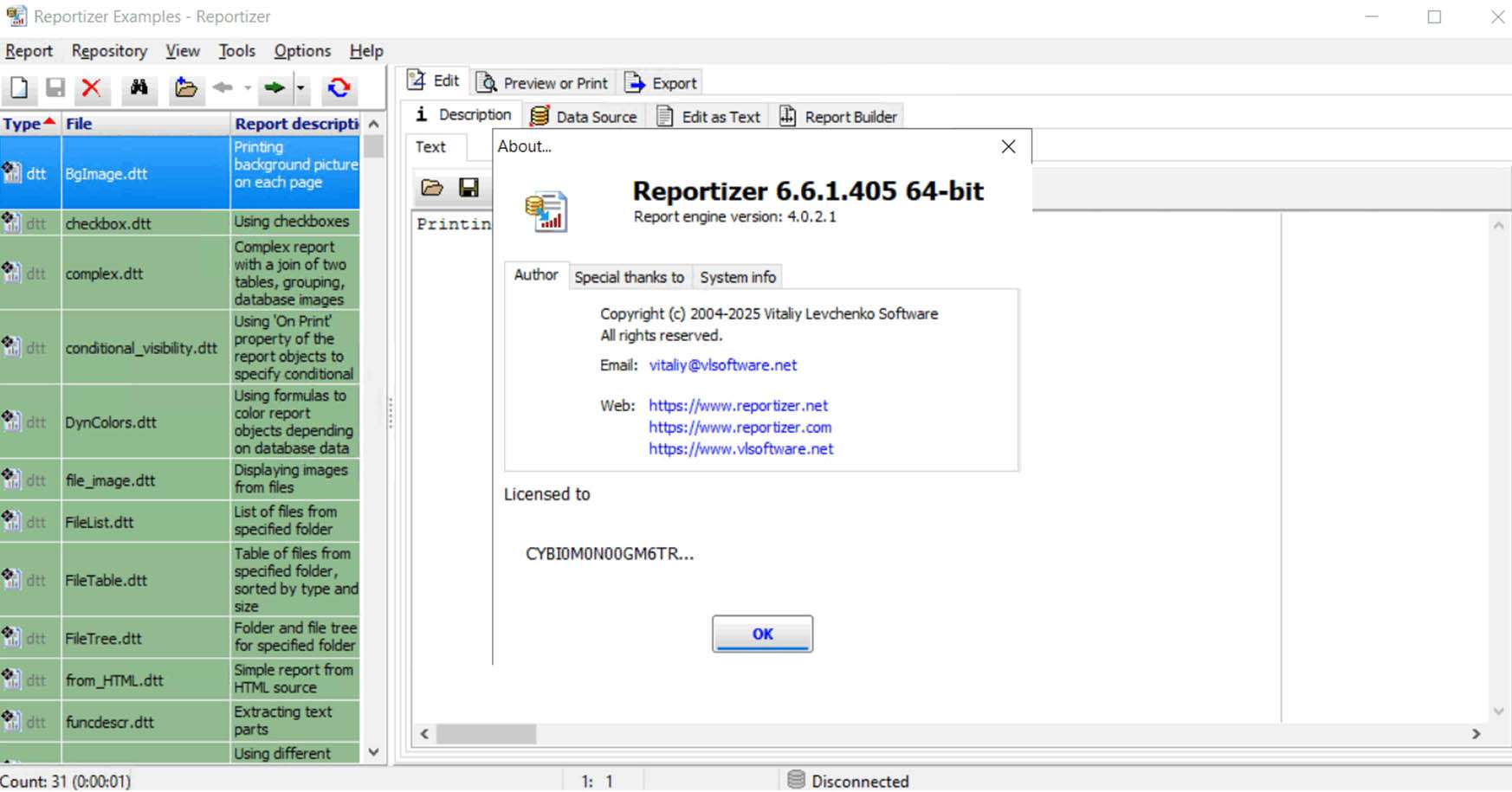
Task: Click the open folder icon in text editor
Action: point(431,188)
